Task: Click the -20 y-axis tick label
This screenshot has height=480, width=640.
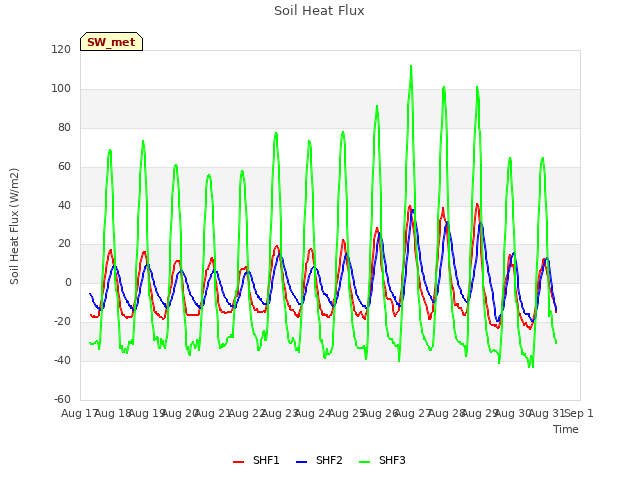Action: pos(62,322)
